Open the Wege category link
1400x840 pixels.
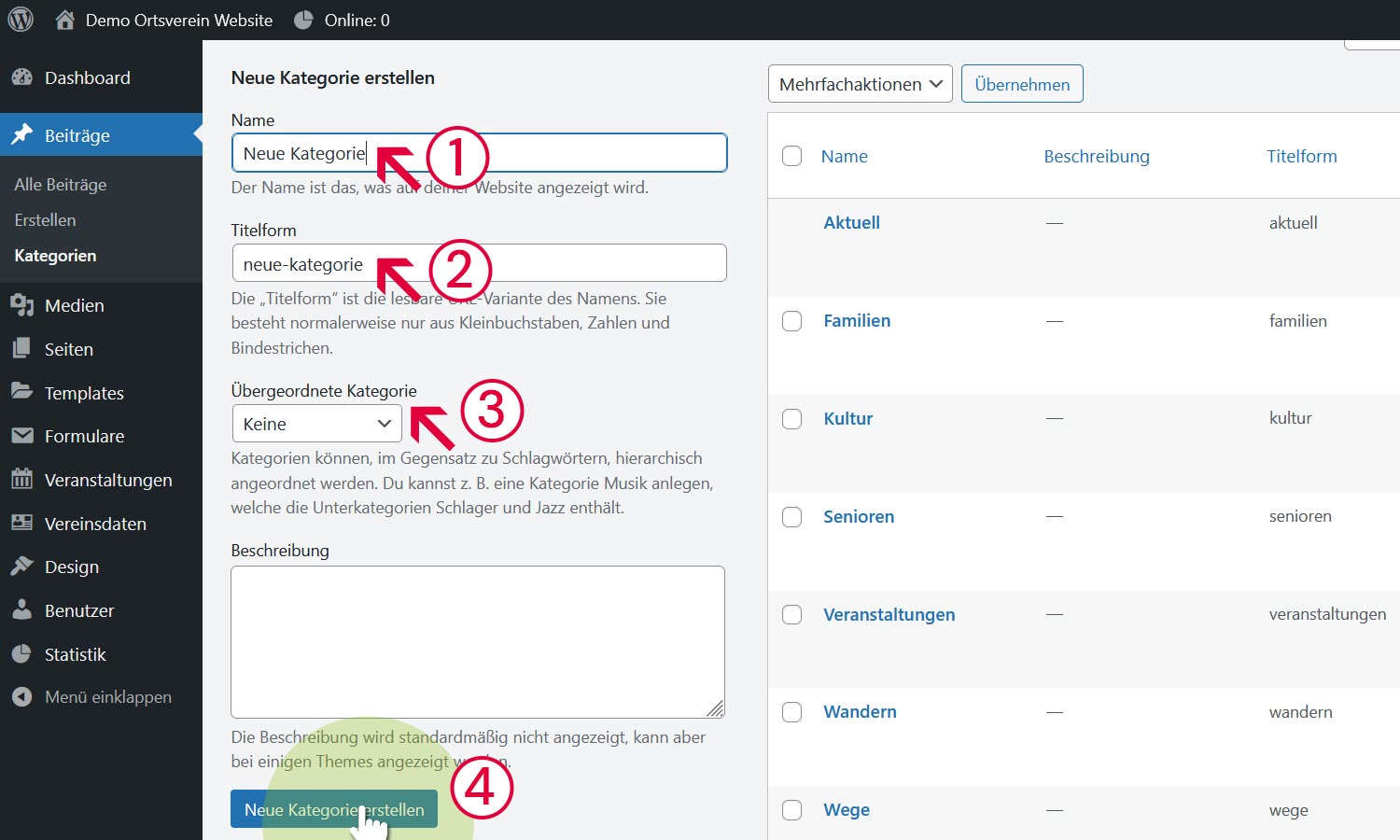pyautogui.click(x=847, y=809)
